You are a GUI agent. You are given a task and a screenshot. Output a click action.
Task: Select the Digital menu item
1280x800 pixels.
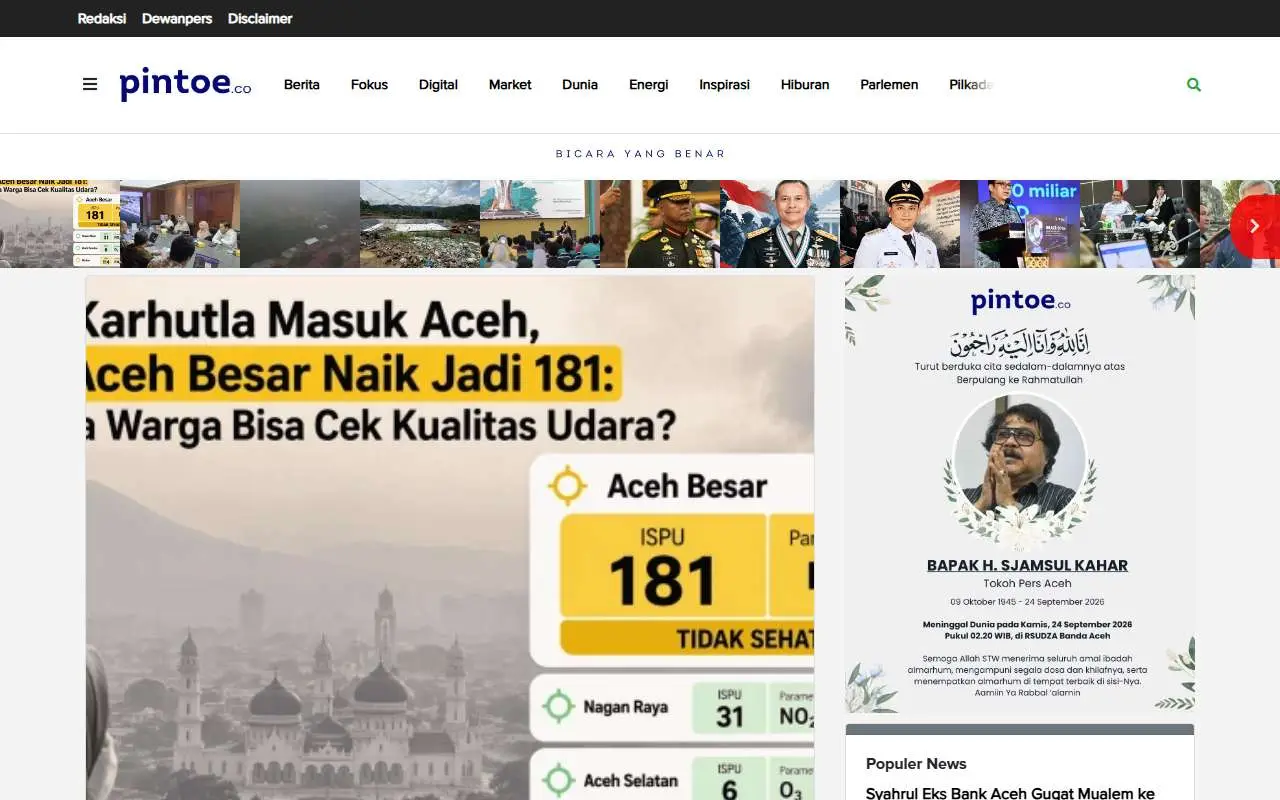(x=438, y=85)
